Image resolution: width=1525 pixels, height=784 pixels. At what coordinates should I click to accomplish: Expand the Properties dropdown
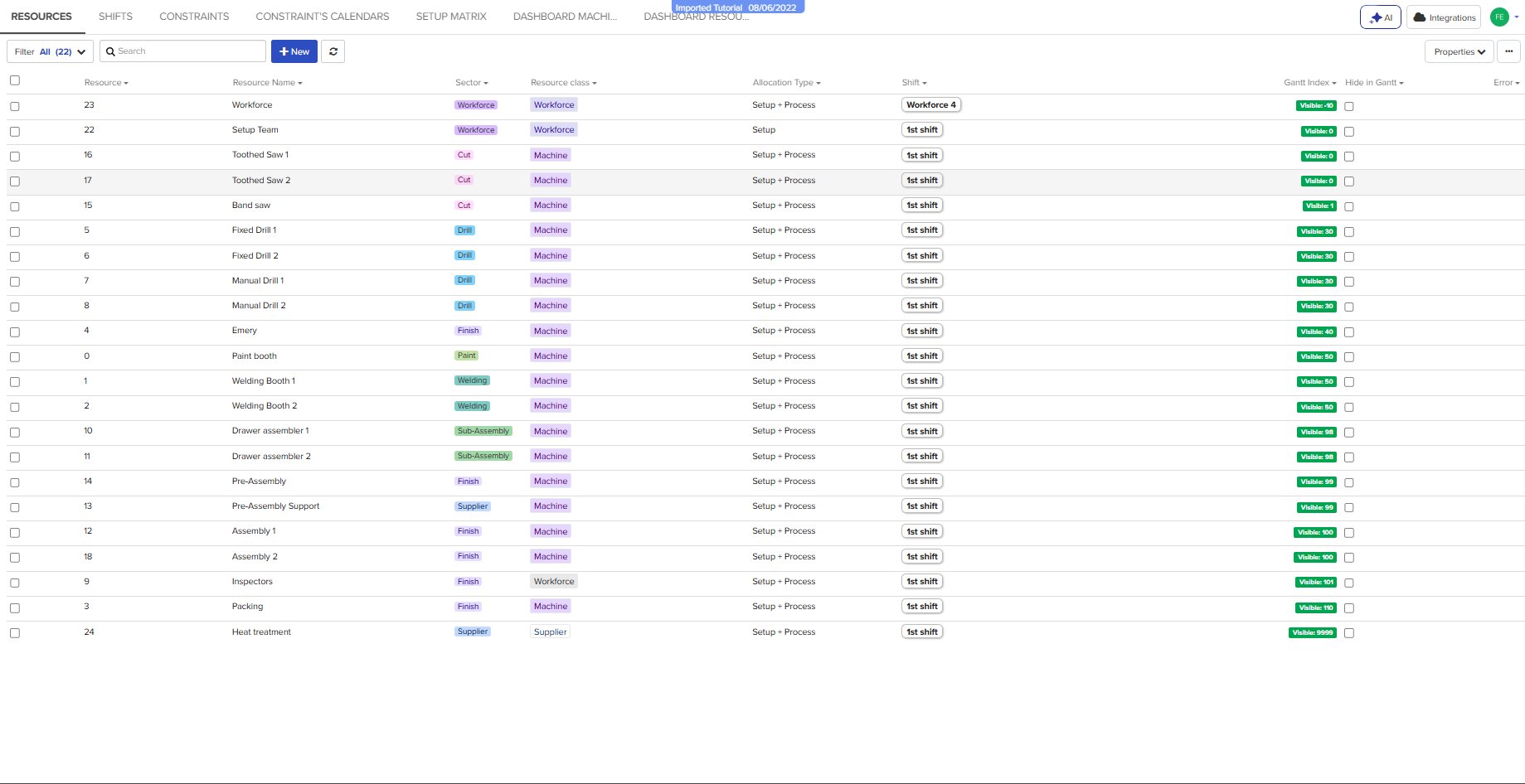1459,51
